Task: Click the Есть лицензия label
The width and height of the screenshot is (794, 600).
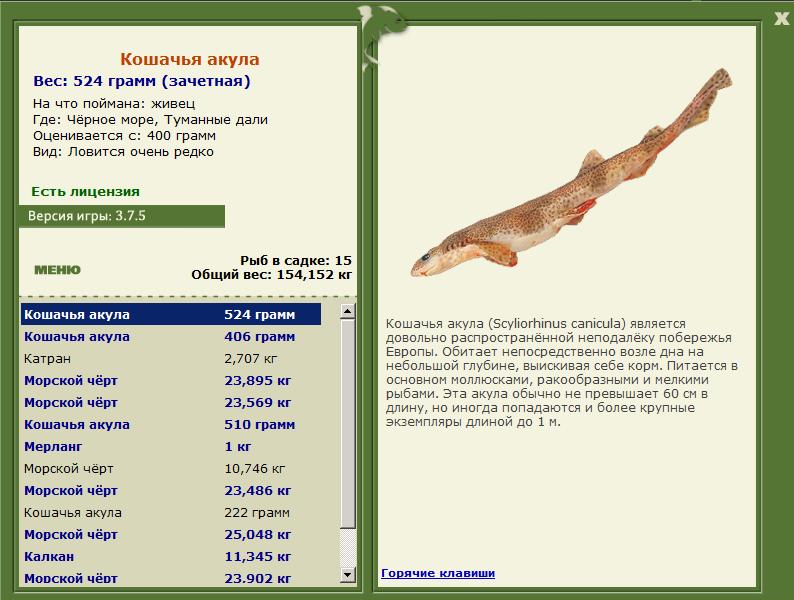Action: point(86,191)
